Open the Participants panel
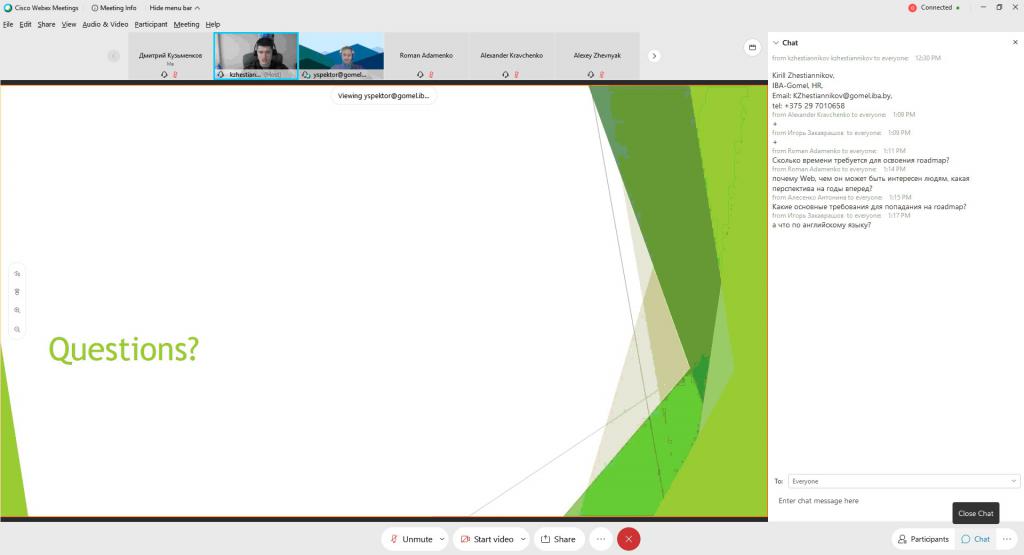 coord(922,539)
